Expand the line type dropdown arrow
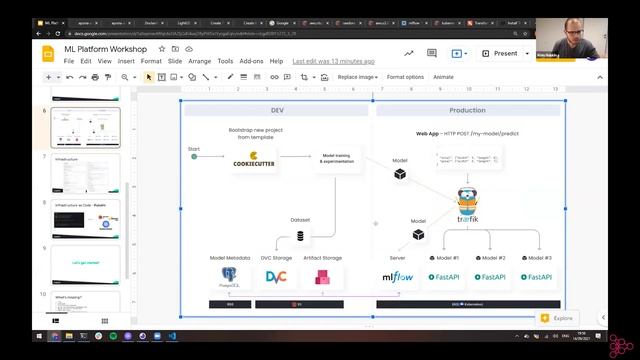The width and height of the screenshot is (640, 360). tap(216, 77)
